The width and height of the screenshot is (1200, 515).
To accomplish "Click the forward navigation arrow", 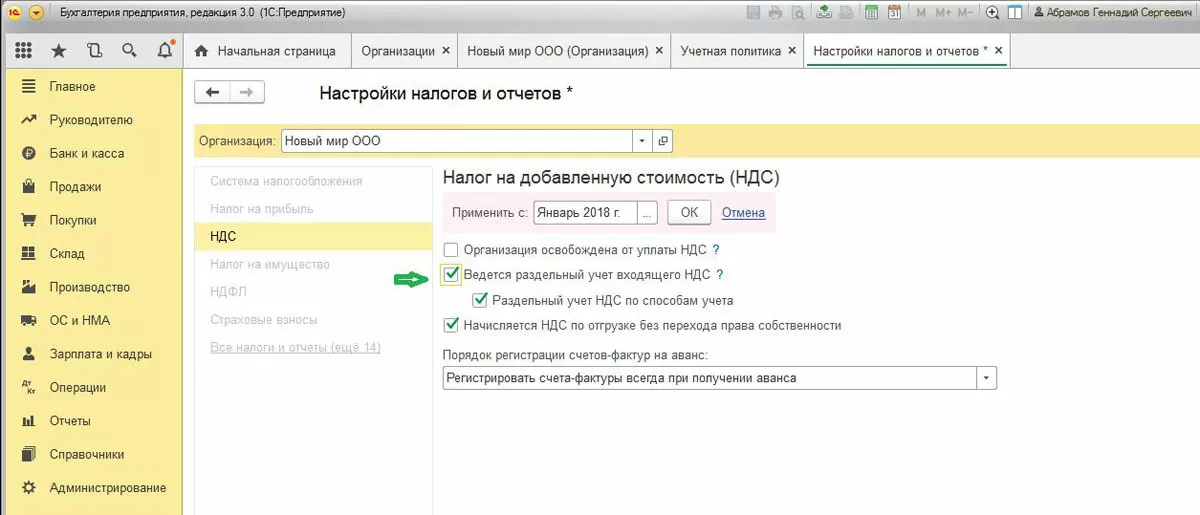I will 246,92.
